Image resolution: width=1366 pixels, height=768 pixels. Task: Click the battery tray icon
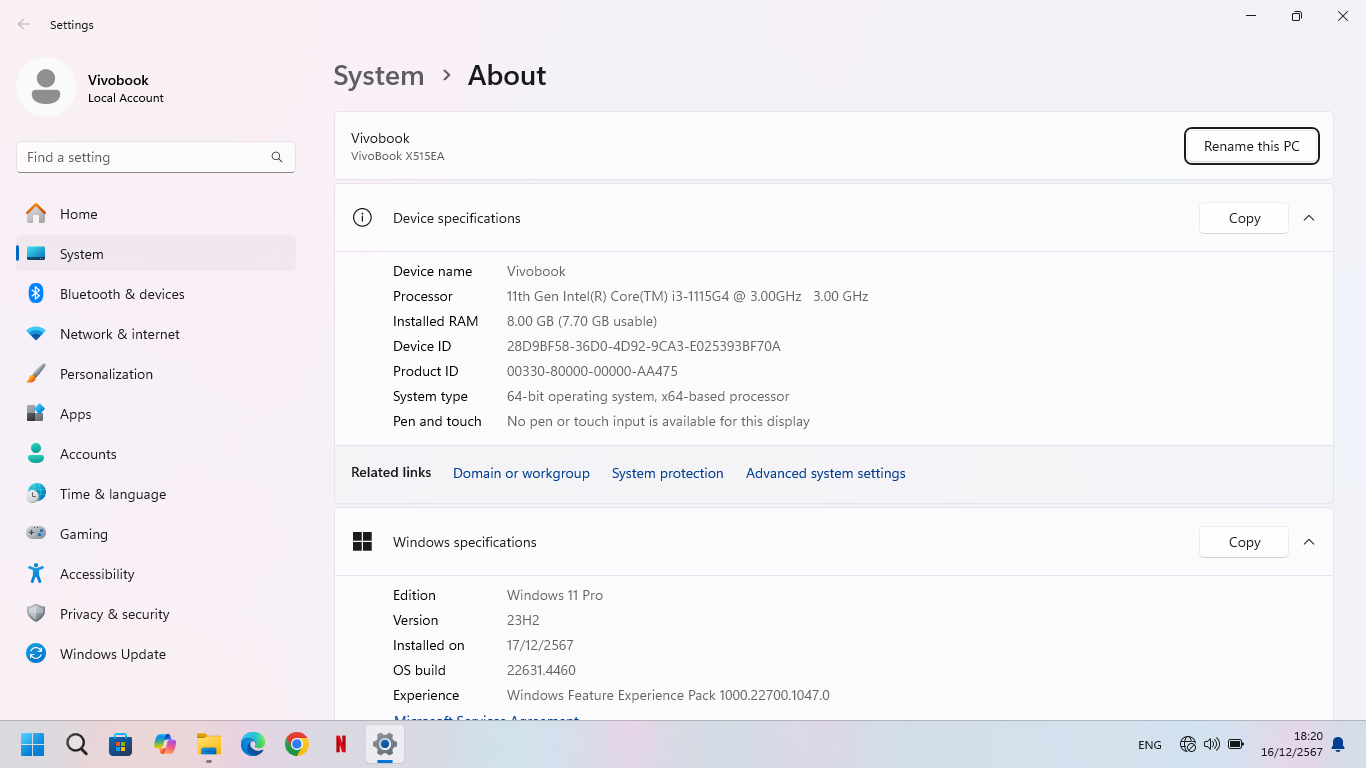pos(1236,744)
